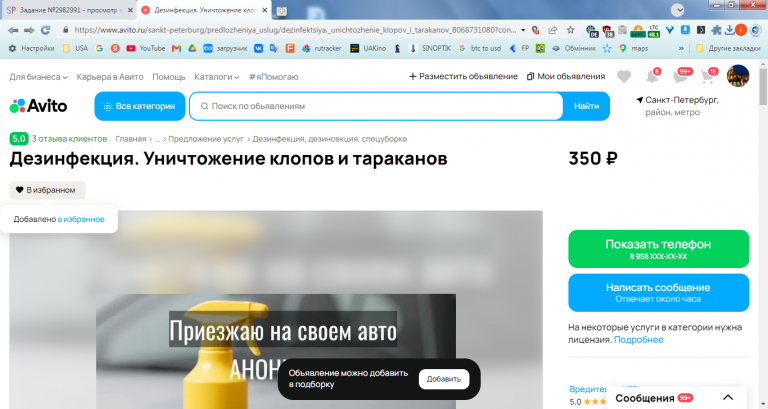This screenshot has height=409, width=768.
Task: Open Avito messages chat bubble icon
Action: click(x=680, y=77)
